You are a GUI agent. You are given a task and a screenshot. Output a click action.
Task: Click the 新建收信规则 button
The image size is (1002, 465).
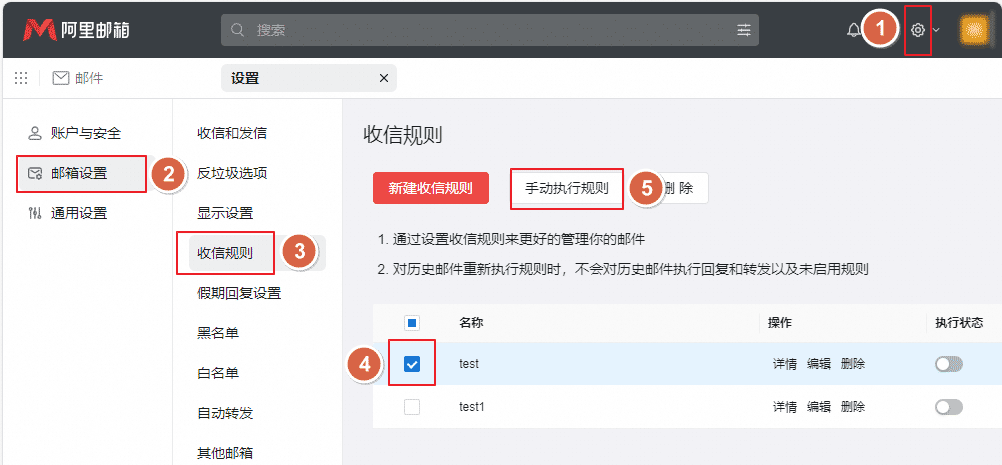[430, 188]
